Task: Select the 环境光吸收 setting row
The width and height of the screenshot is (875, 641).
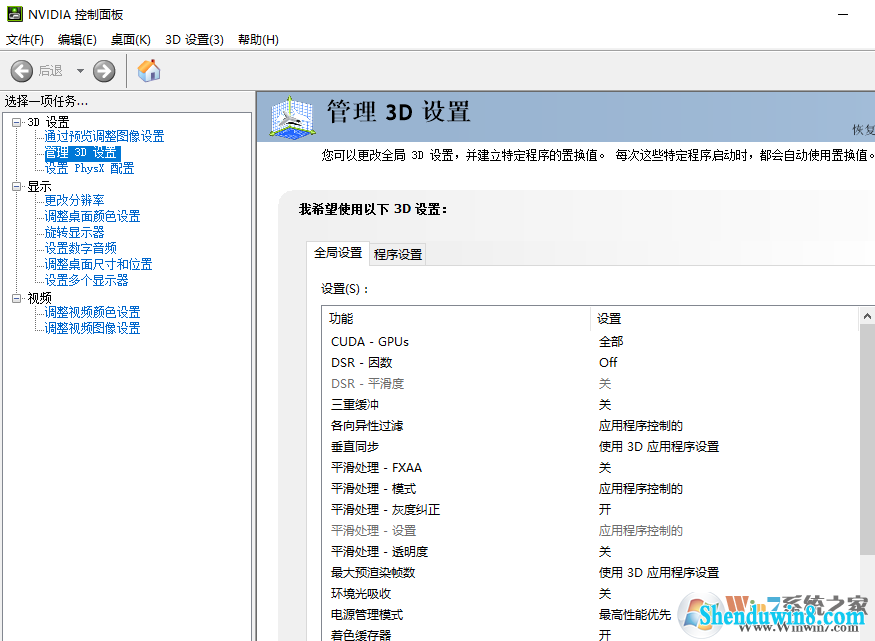Action: point(590,594)
